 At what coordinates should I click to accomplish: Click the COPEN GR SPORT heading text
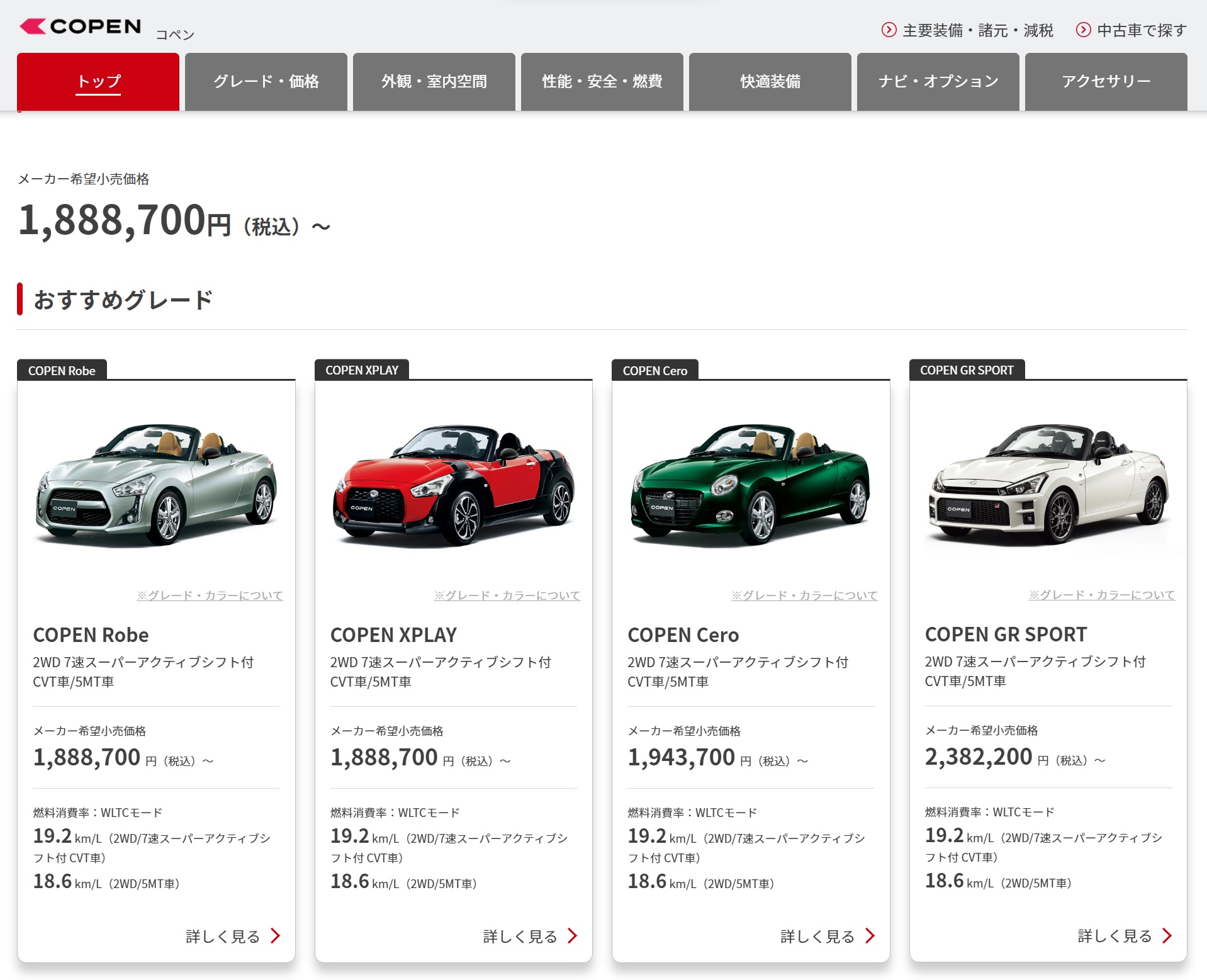point(1006,634)
